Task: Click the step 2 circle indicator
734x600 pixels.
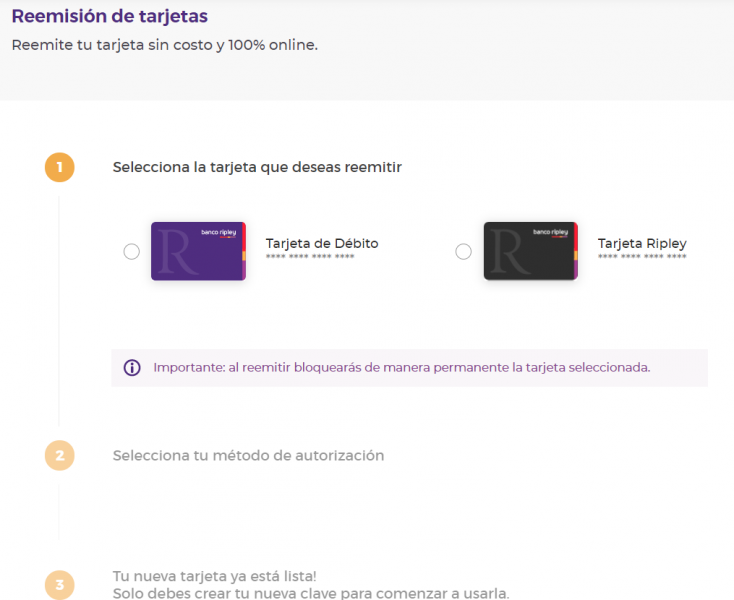Action: coord(59,455)
